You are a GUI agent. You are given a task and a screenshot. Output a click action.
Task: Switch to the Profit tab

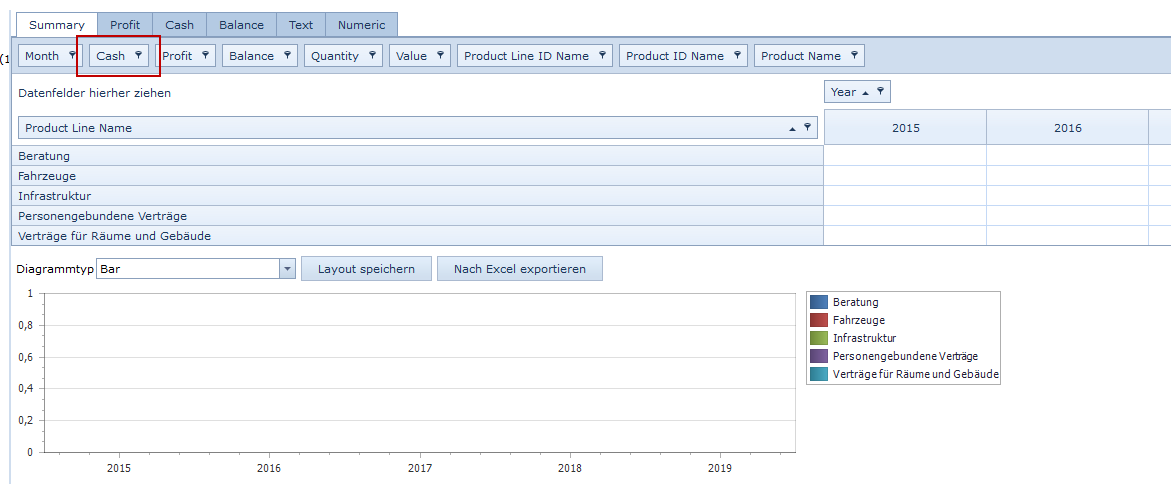(x=125, y=25)
